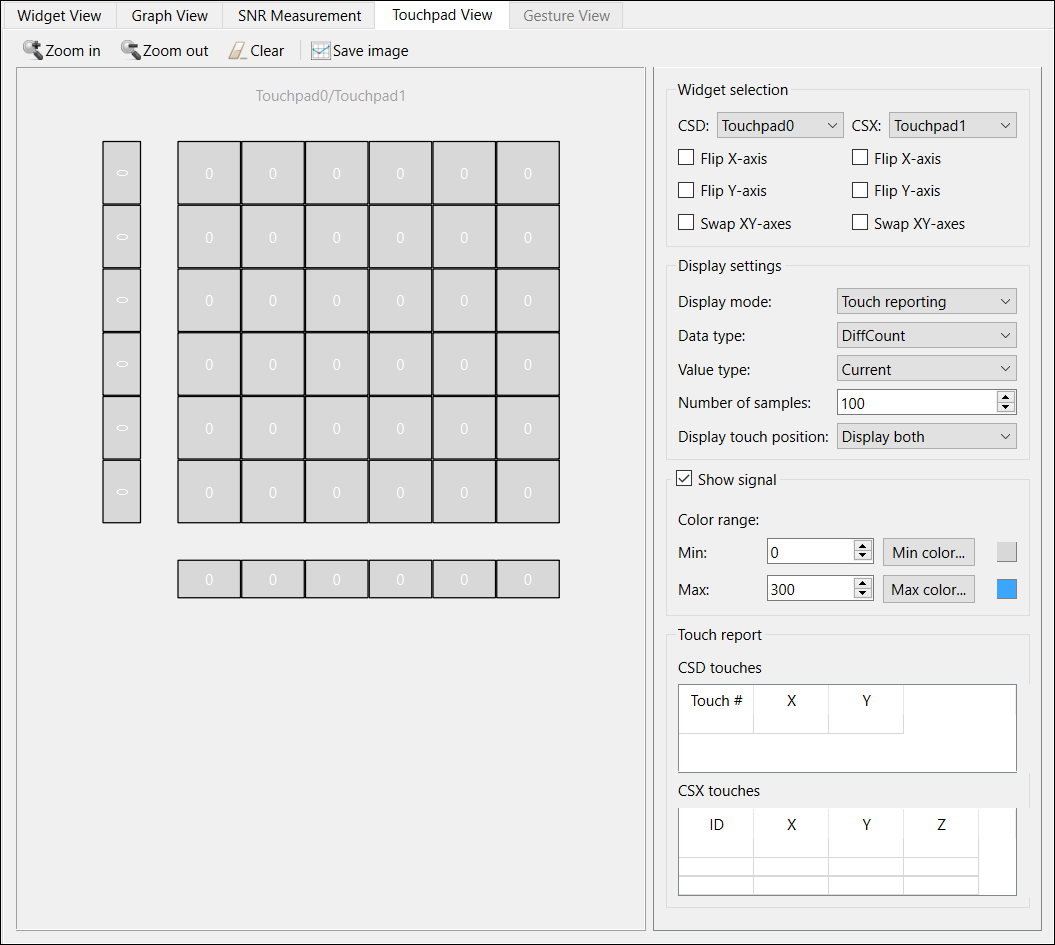Click the blue Max color swatch
The width and height of the screenshot is (1055, 945).
[x=1007, y=589]
